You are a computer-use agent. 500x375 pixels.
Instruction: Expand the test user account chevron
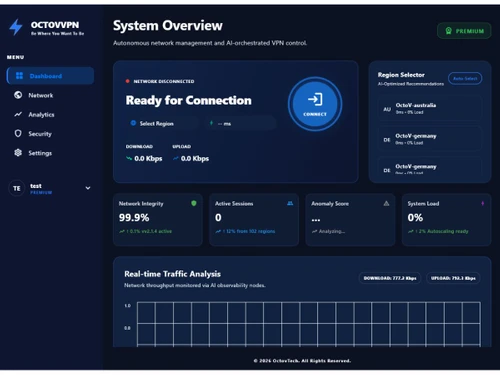click(88, 188)
